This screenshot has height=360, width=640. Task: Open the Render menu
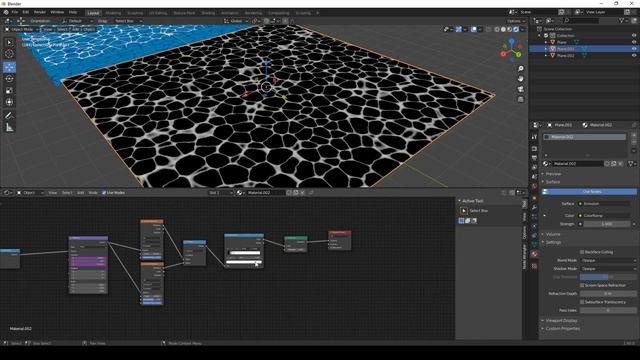pos(40,12)
